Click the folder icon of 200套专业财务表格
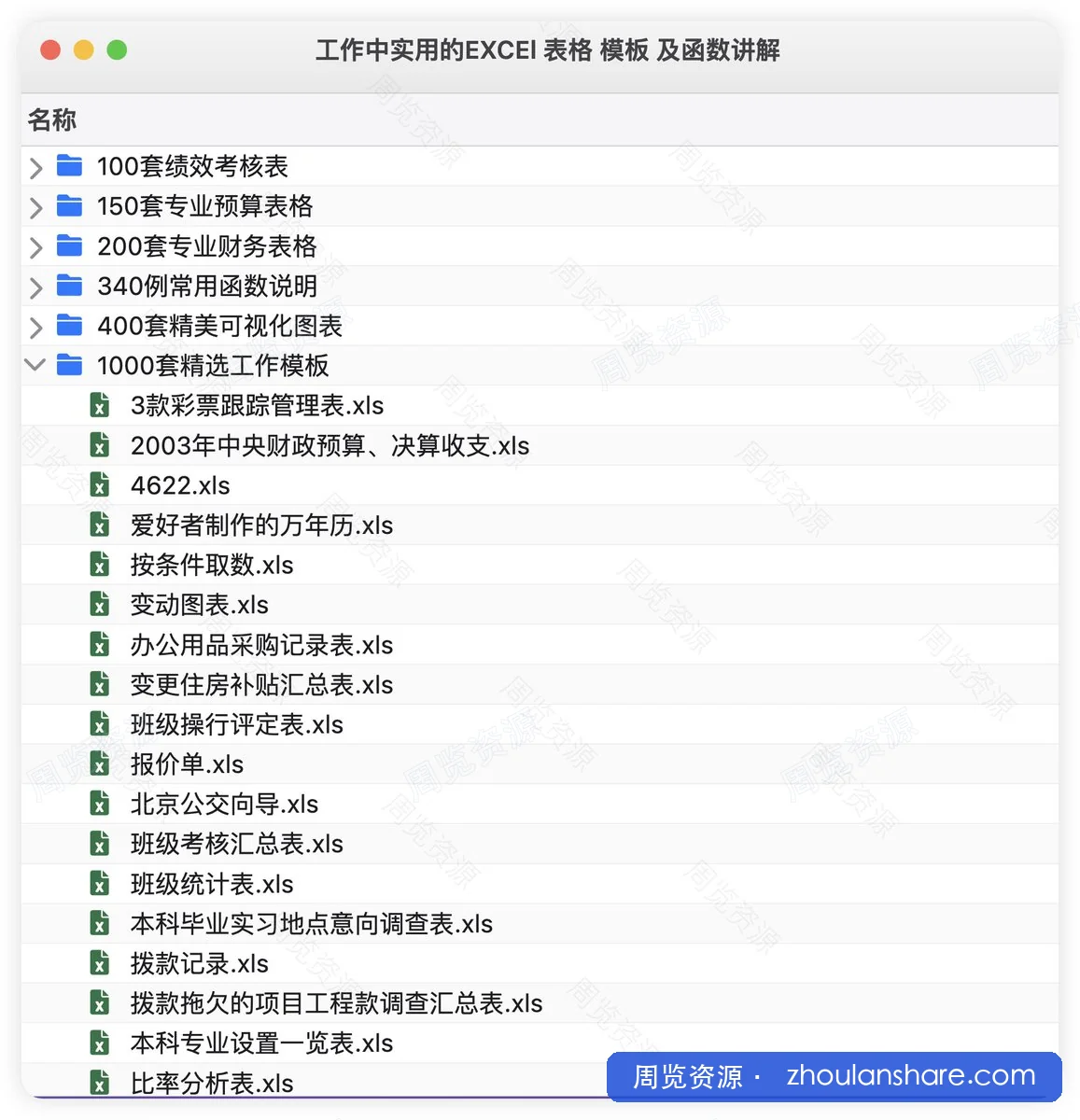The height and width of the screenshot is (1120, 1080). 69,245
